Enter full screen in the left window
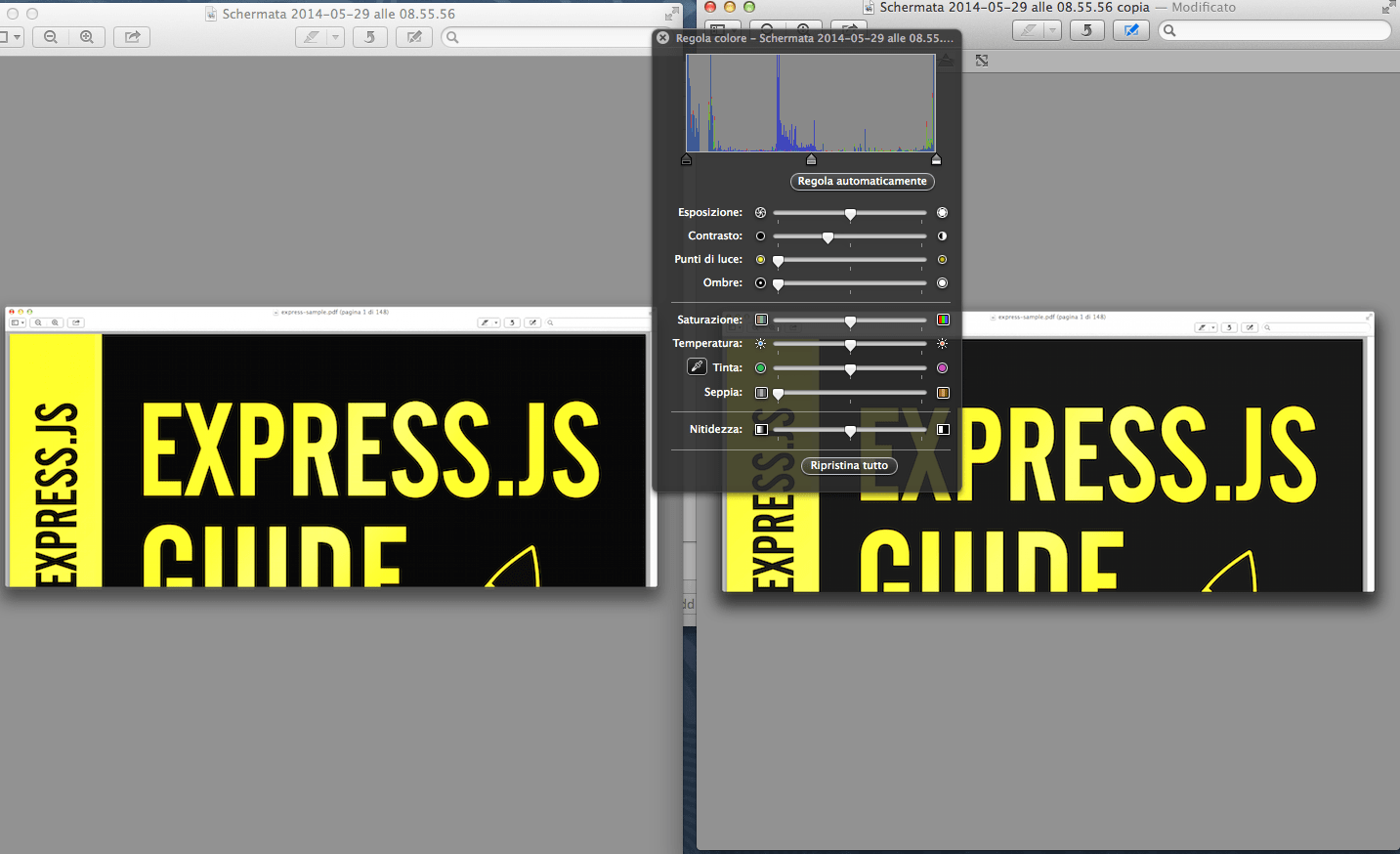The height and width of the screenshot is (854, 1400). (671, 14)
